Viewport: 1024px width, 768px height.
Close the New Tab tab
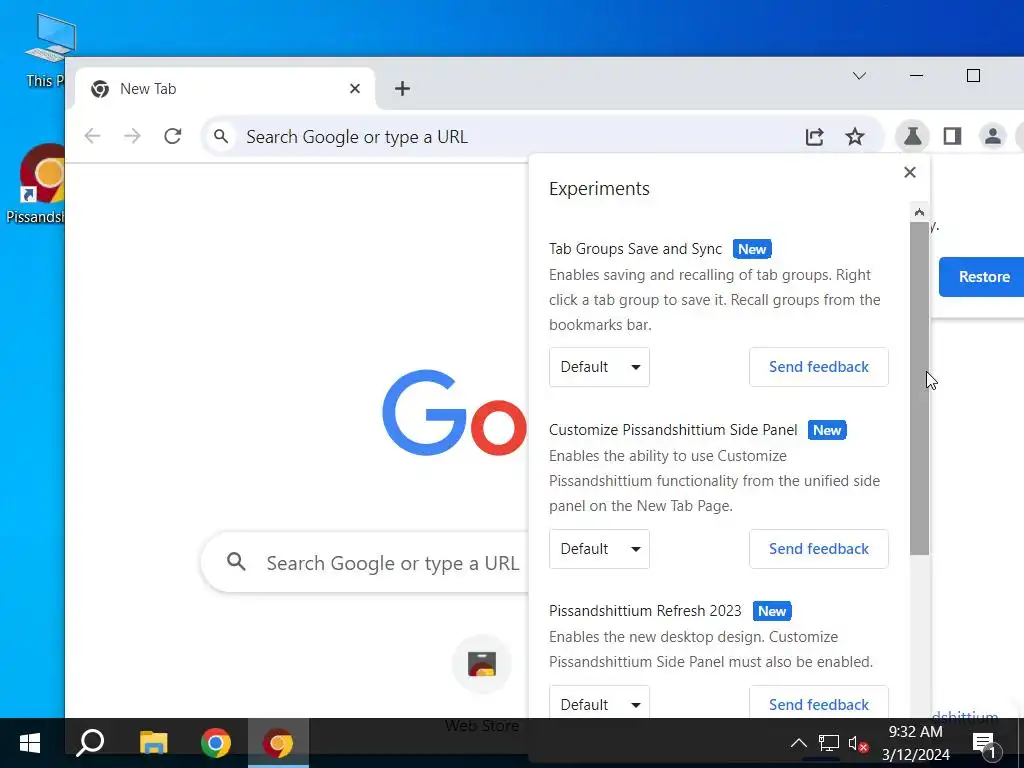pyautogui.click(x=355, y=88)
